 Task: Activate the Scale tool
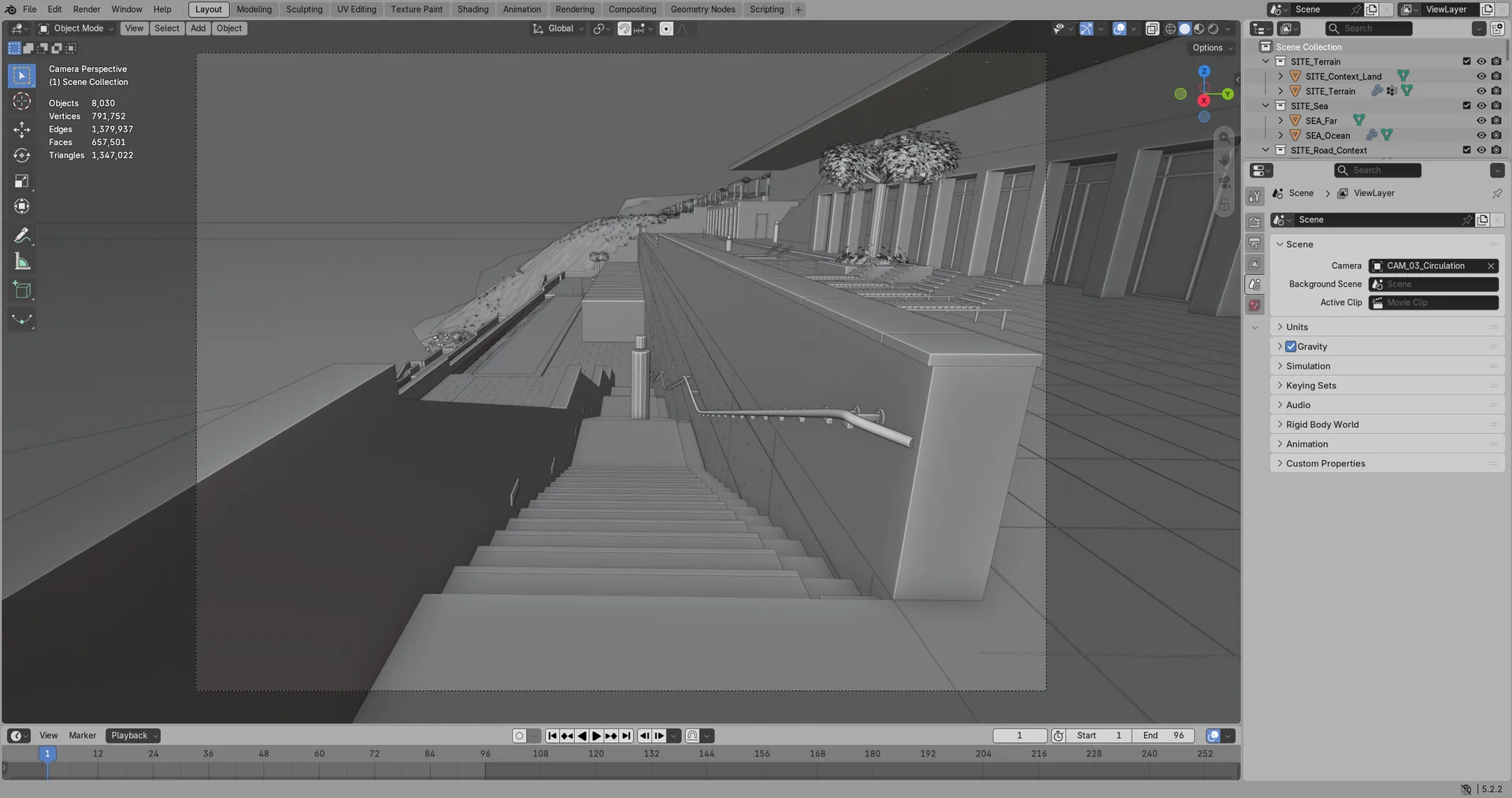point(22,181)
